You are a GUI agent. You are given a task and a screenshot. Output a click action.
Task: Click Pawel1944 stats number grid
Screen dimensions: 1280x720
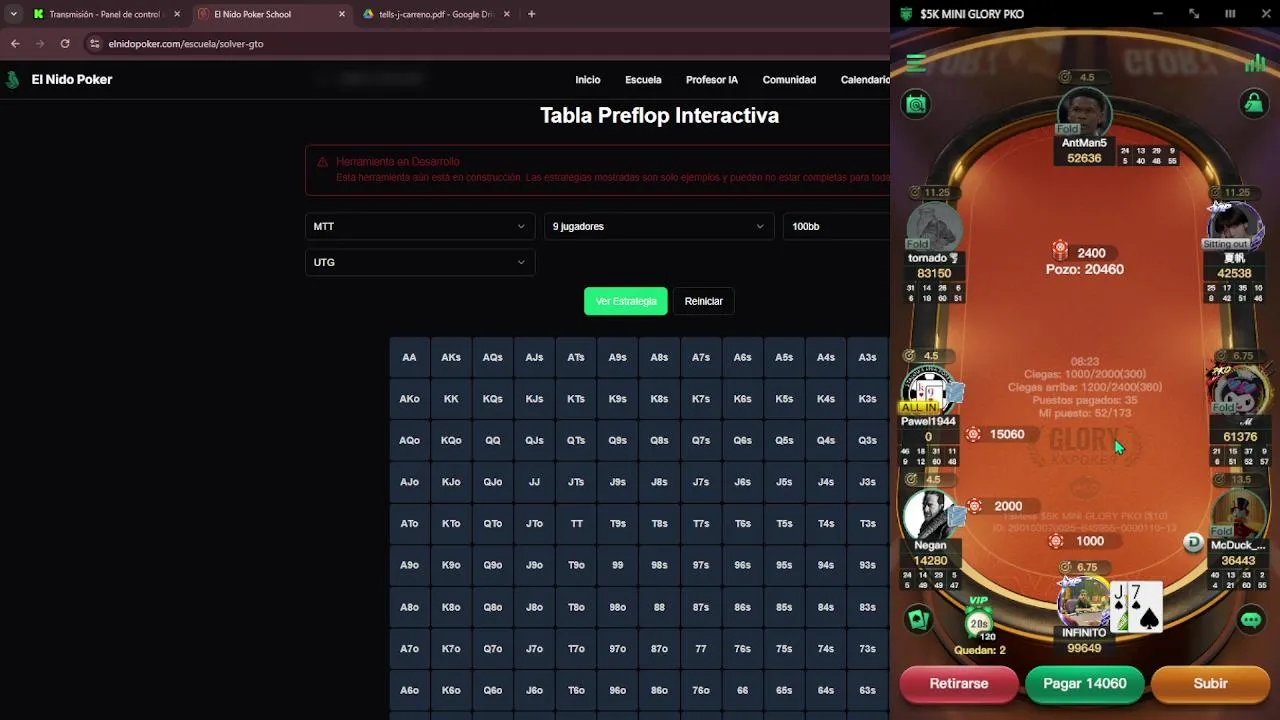[x=931, y=456]
